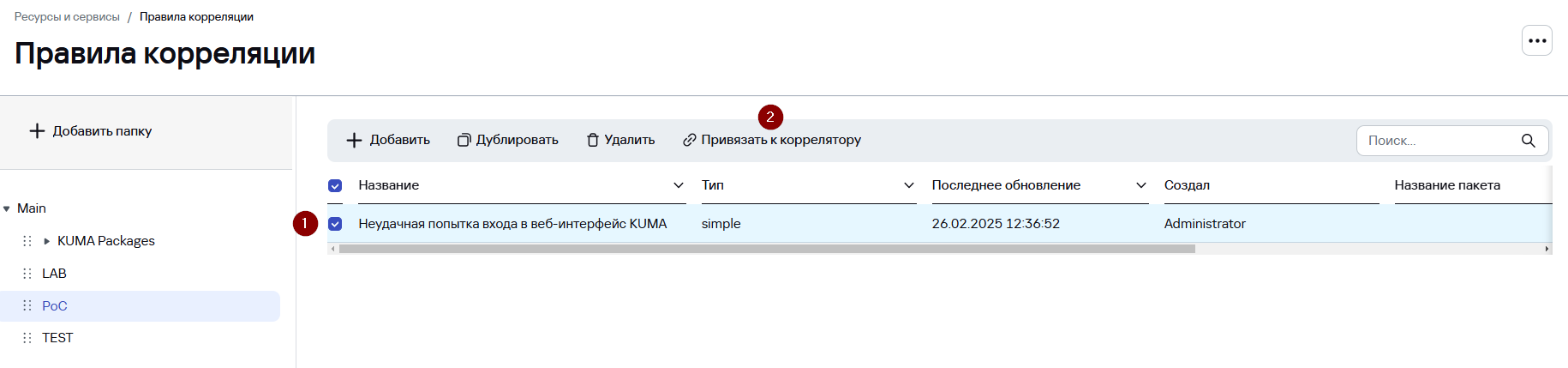Expand the KUMA Packages folder

tap(47, 241)
